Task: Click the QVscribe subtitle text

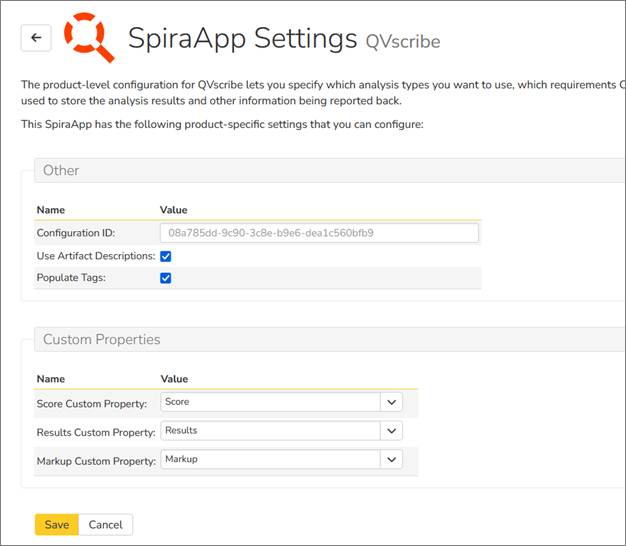Action: (402, 42)
